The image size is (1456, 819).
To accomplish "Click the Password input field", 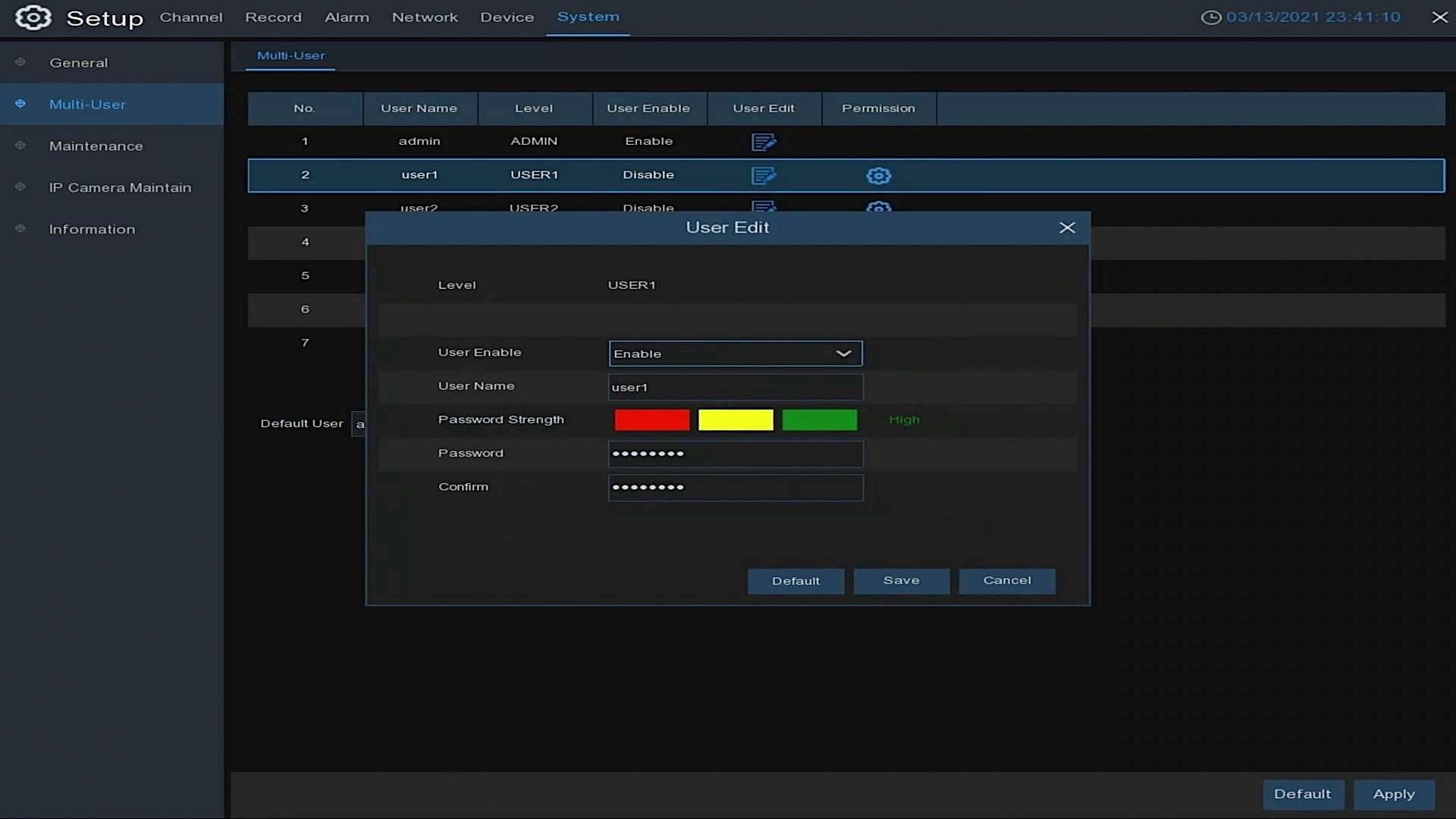I will (x=734, y=453).
